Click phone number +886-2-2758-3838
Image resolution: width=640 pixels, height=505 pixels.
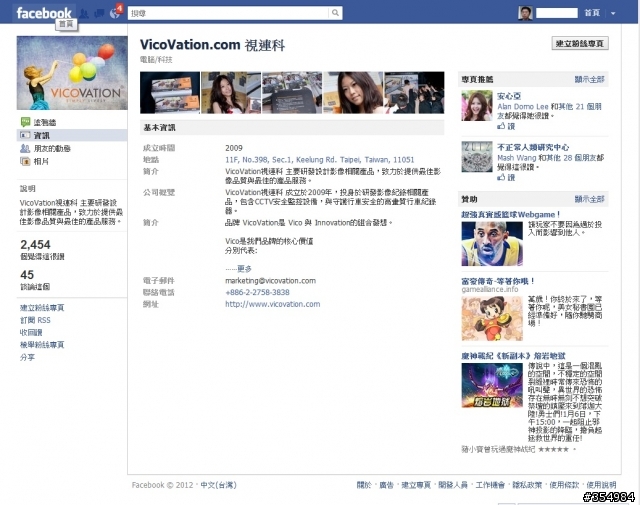click(x=257, y=292)
